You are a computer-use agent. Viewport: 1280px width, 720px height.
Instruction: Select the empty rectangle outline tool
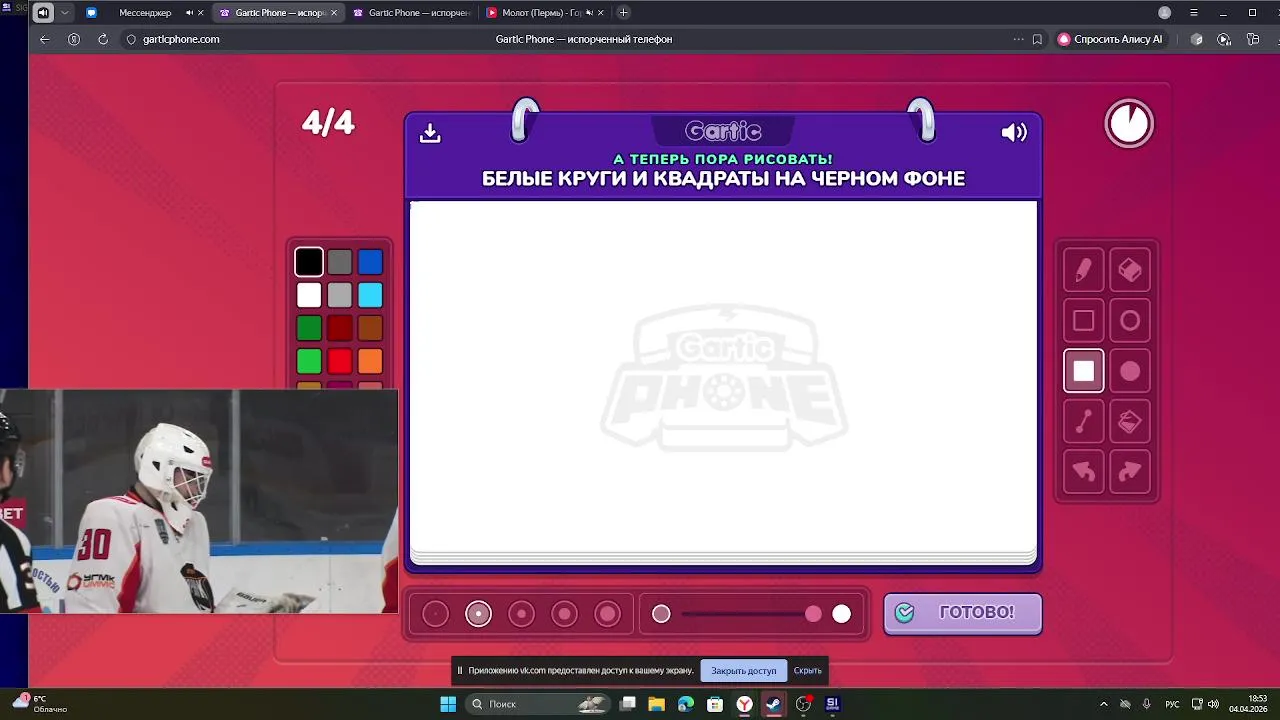tap(1083, 321)
